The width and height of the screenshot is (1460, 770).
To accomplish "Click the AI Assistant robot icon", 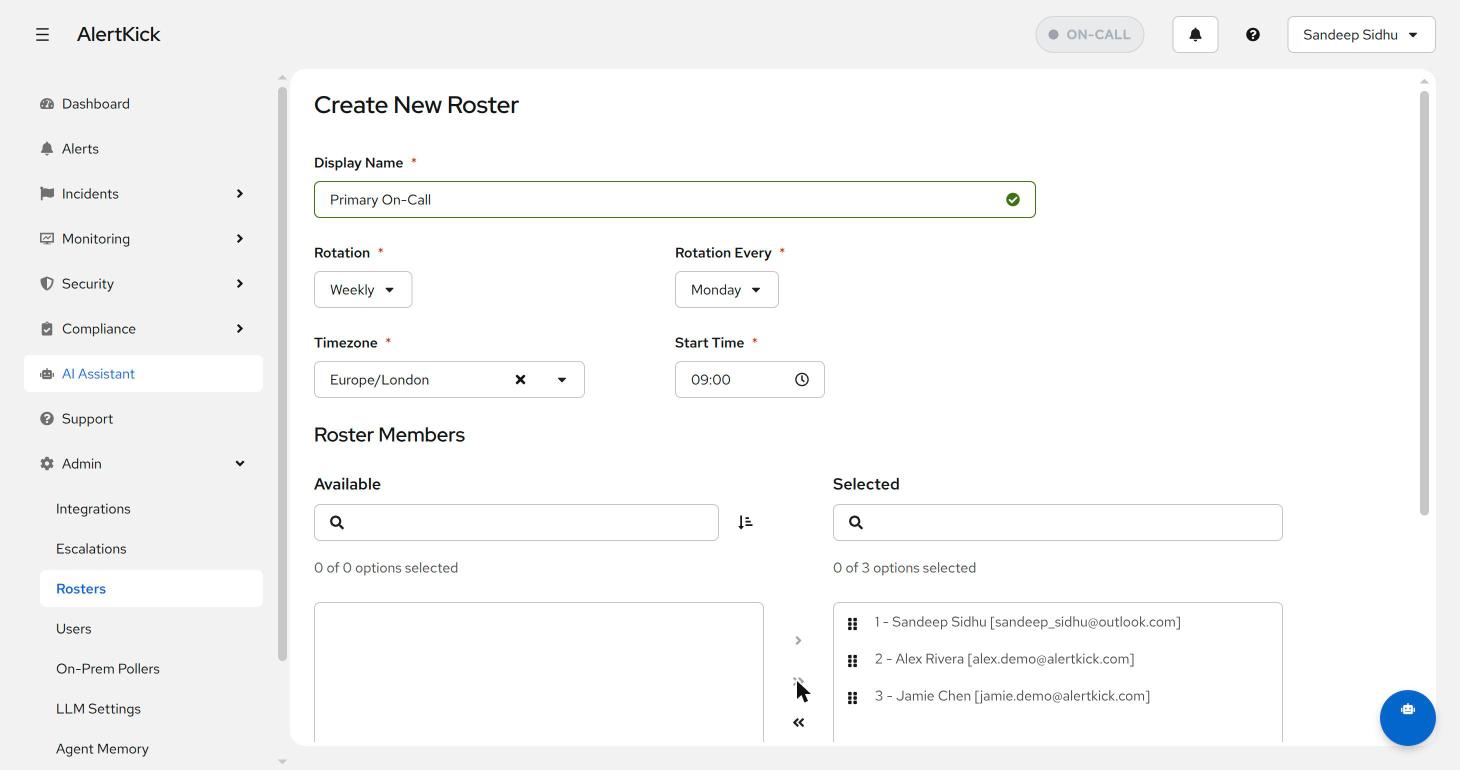I will pyautogui.click(x=47, y=374).
